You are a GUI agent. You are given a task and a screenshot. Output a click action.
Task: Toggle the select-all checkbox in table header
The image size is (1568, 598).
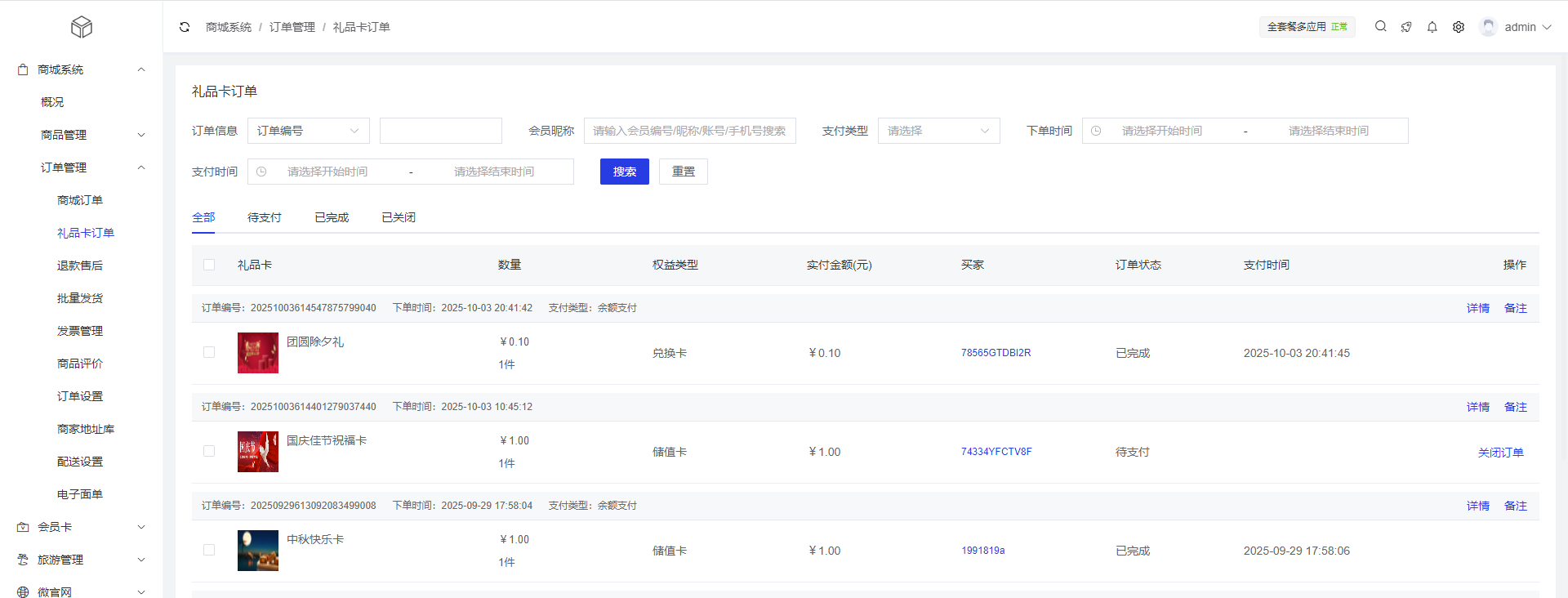point(209,265)
